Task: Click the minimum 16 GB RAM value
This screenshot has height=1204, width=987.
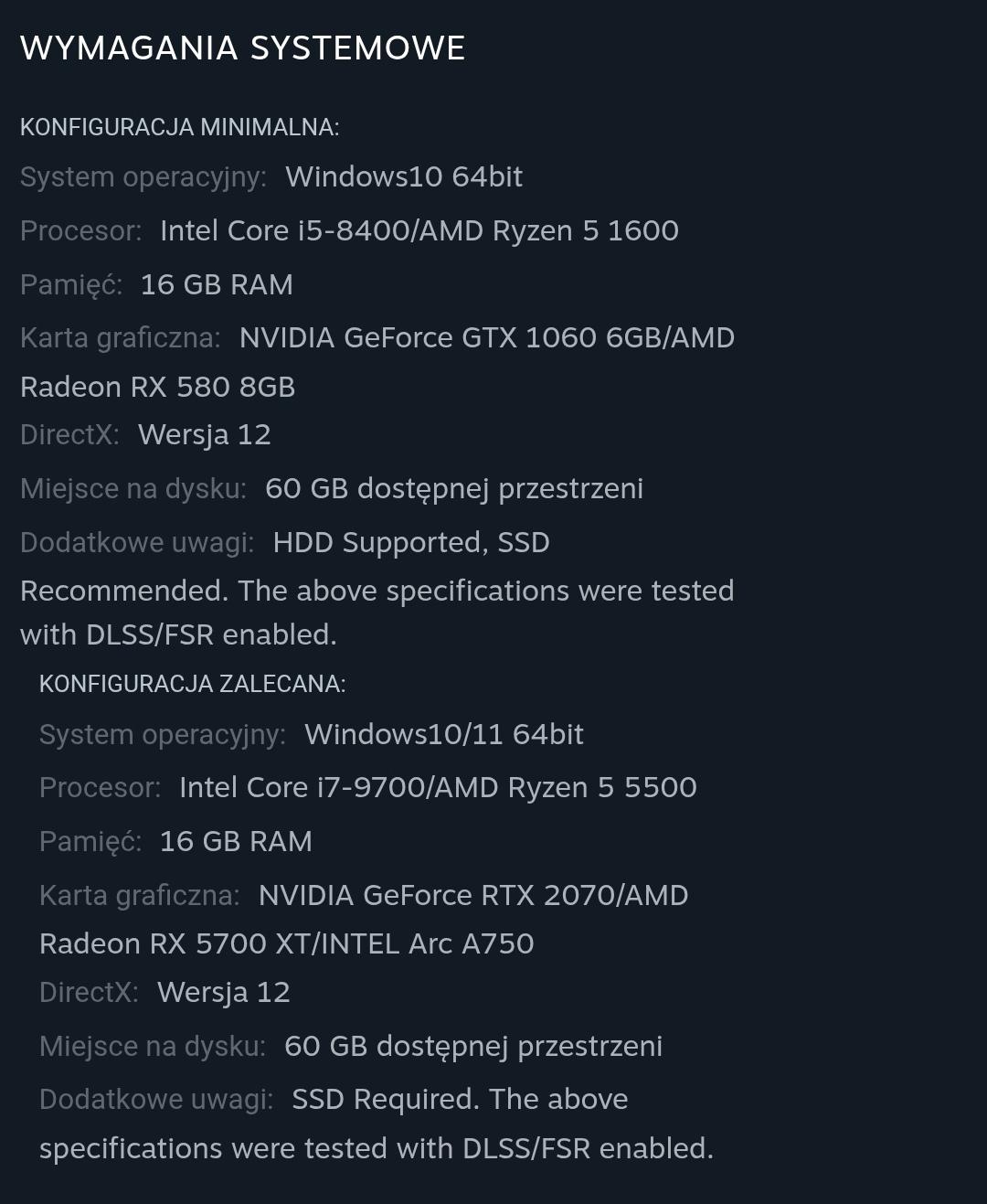Action: [217, 284]
